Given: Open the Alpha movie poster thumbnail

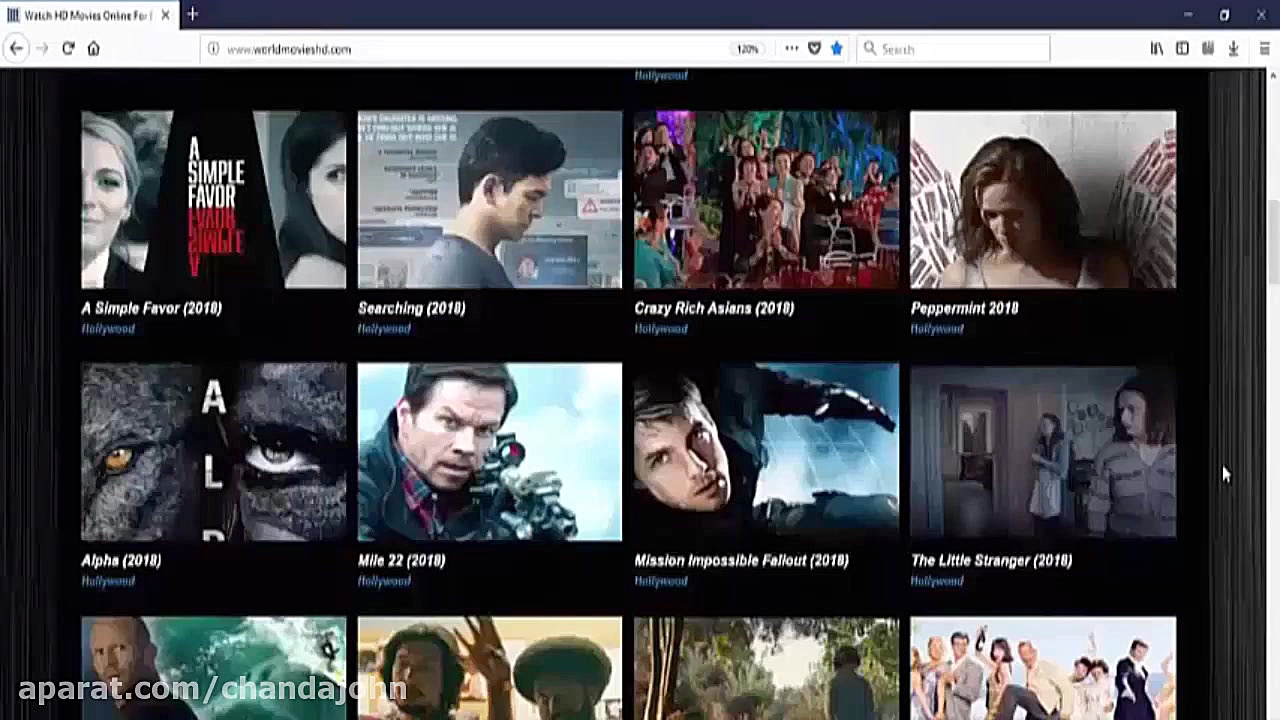Looking at the screenshot, I should (x=213, y=452).
